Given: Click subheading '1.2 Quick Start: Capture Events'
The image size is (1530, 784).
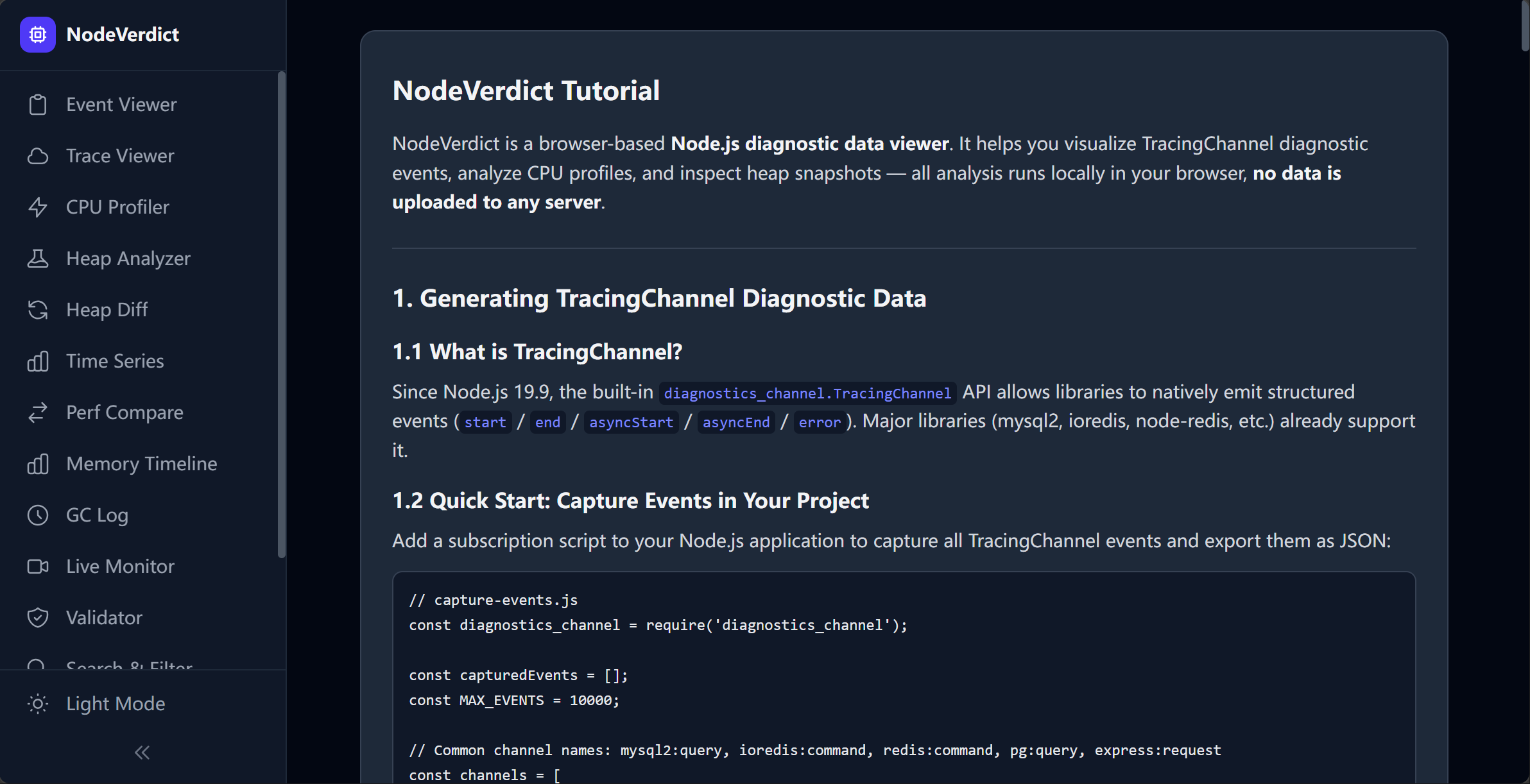Looking at the screenshot, I should pyautogui.click(x=630, y=501).
